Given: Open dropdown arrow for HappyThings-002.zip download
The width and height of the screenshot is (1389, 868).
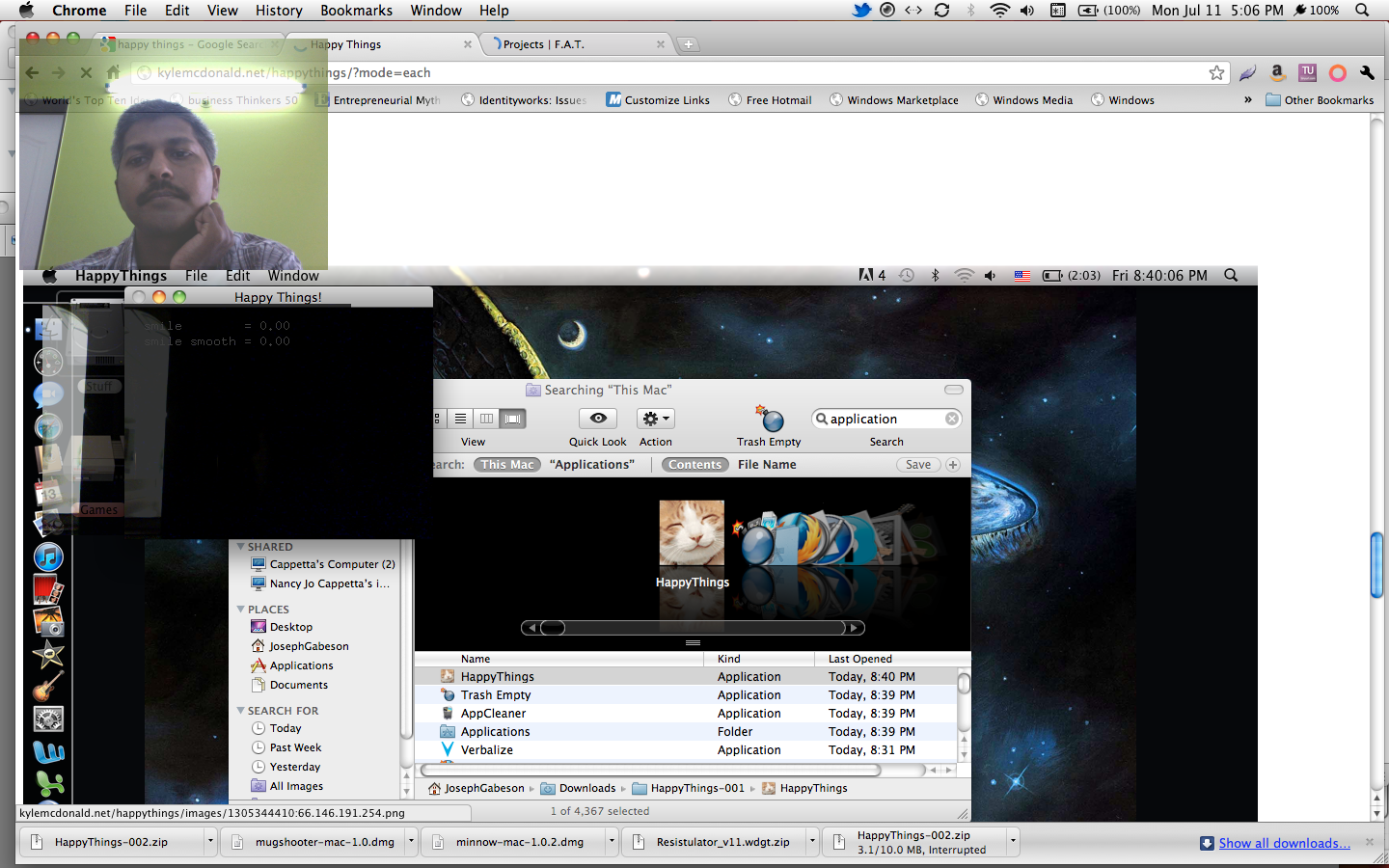Looking at the screenshot, I should click(210, 842).
